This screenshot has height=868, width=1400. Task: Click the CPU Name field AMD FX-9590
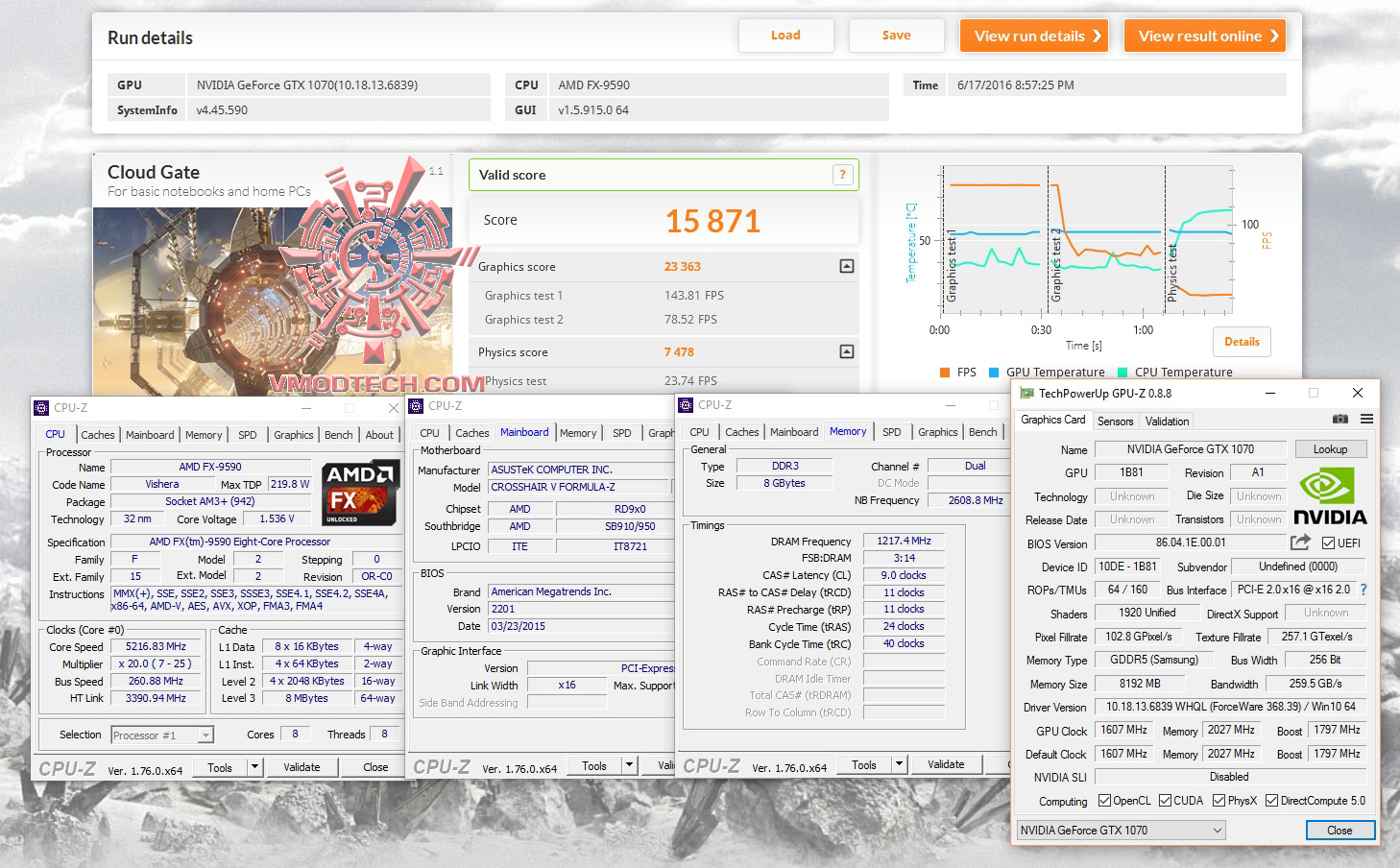(209, 468)
